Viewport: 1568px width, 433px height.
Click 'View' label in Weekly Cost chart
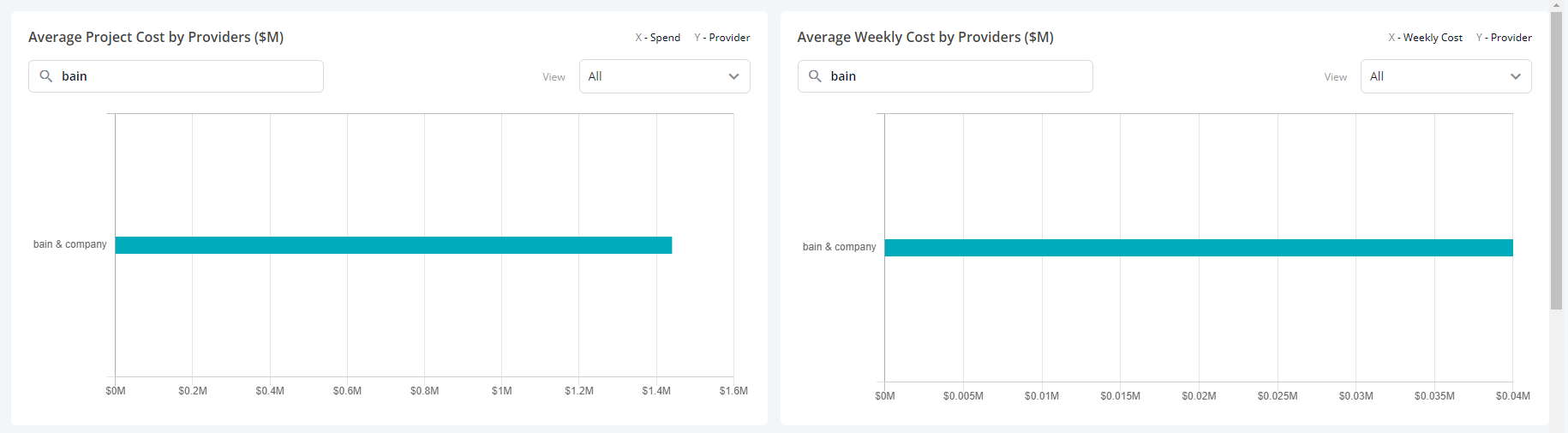[1336, 77]
